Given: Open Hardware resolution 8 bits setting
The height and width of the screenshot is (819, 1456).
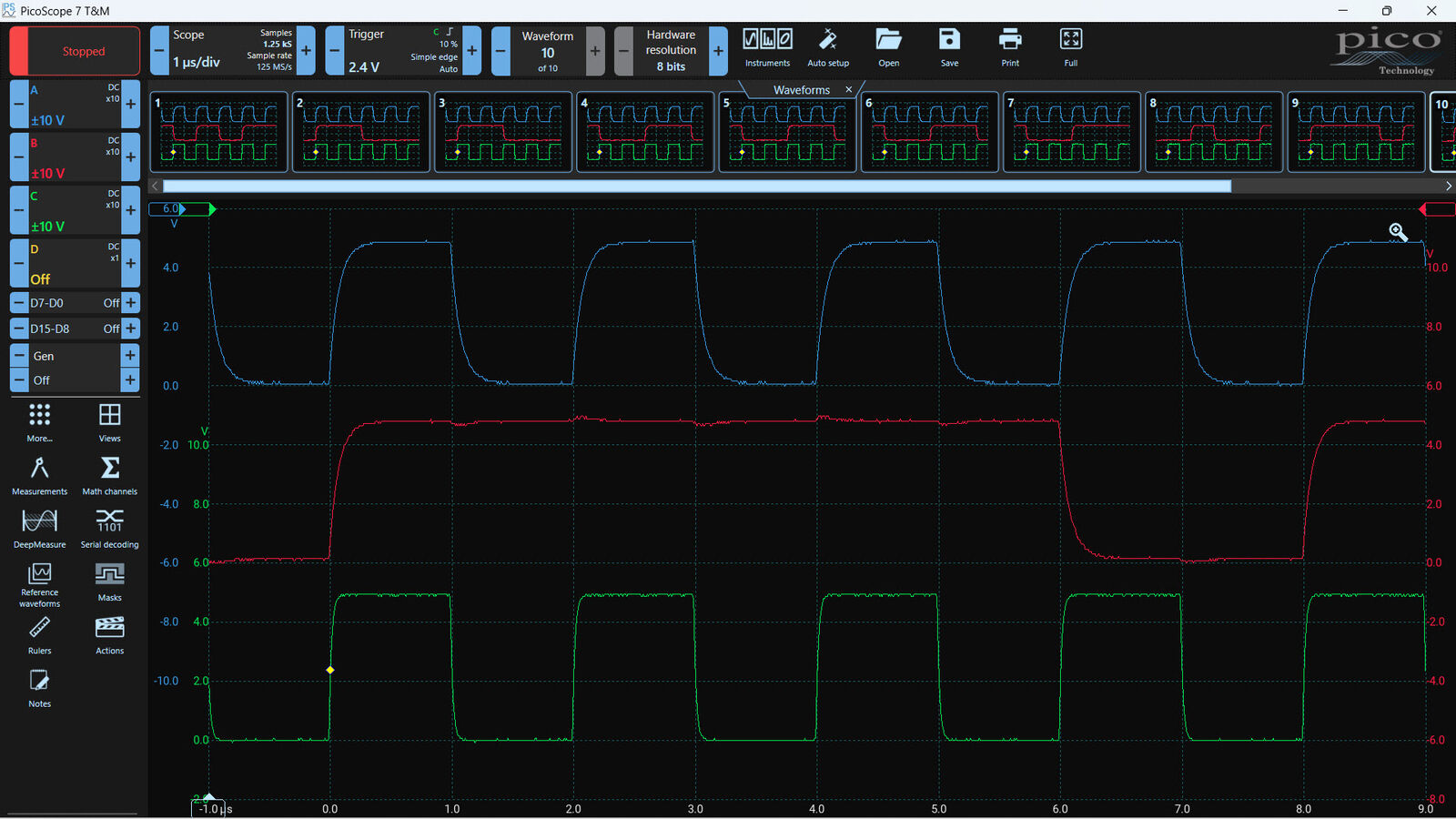Looking at the screenshot, I should [671, 51].
